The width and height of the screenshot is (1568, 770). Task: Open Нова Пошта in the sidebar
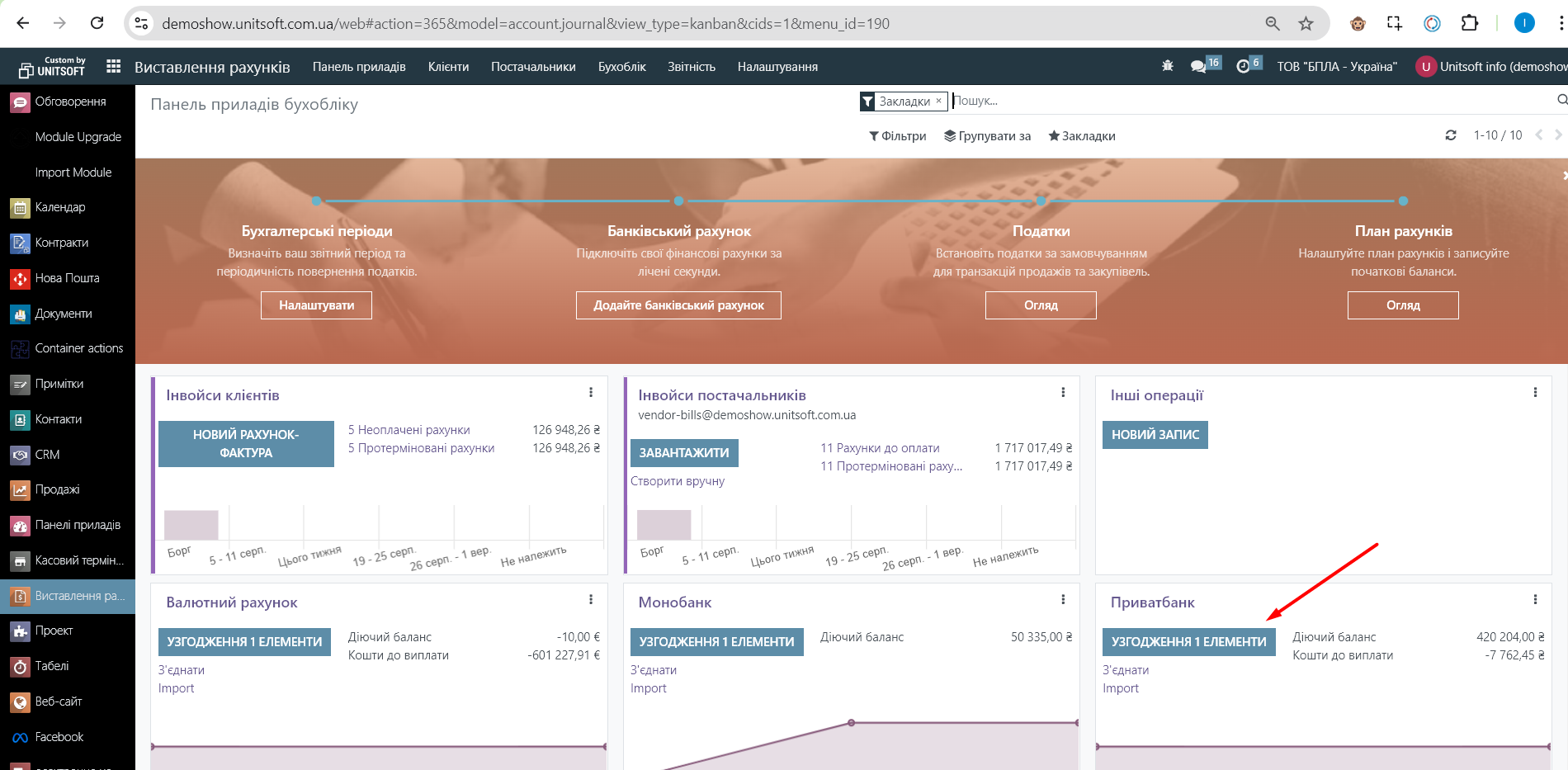(x=67, y=278)
